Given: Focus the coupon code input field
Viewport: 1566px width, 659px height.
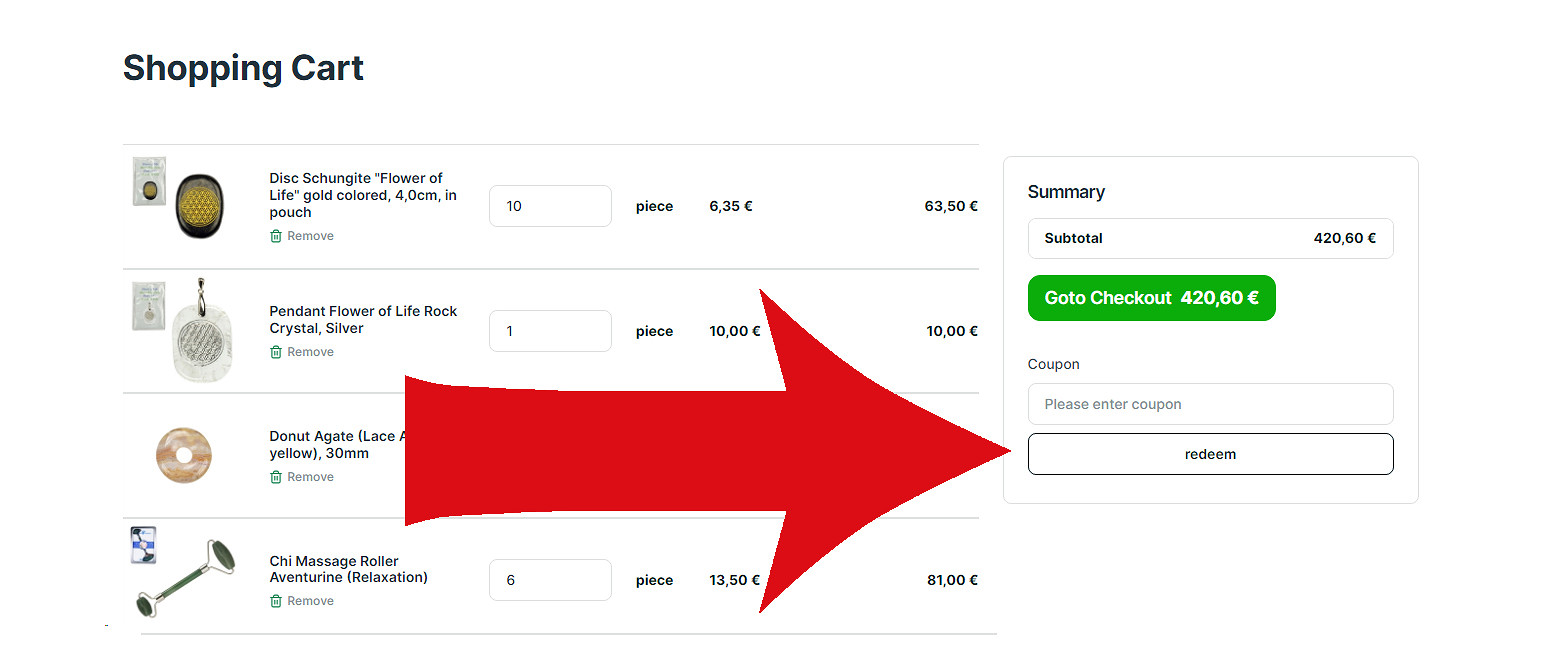Looking at the screenshot, I should click(1210, 404).
